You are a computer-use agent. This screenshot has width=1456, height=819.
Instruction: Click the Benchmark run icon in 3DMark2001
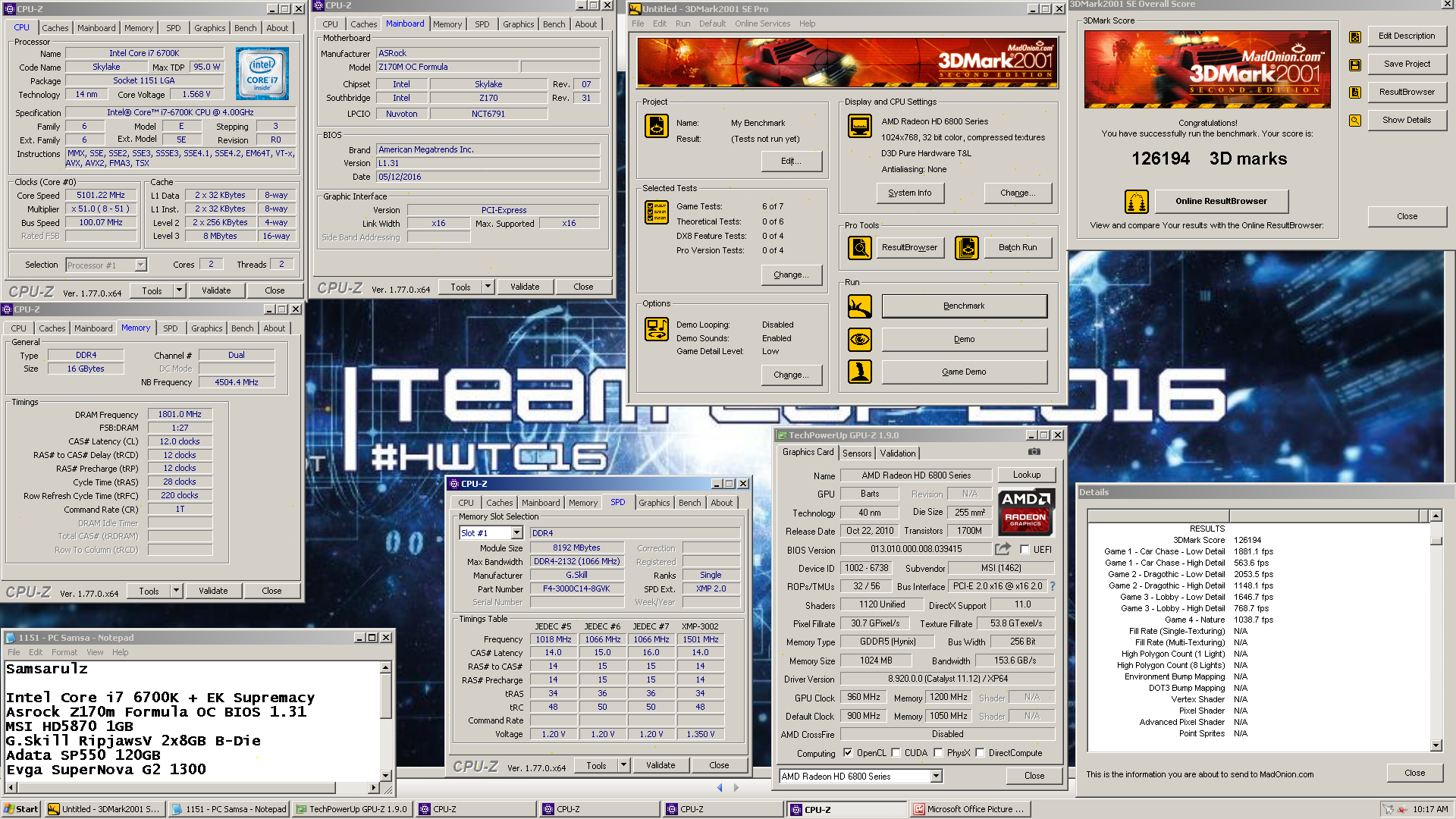859,306
